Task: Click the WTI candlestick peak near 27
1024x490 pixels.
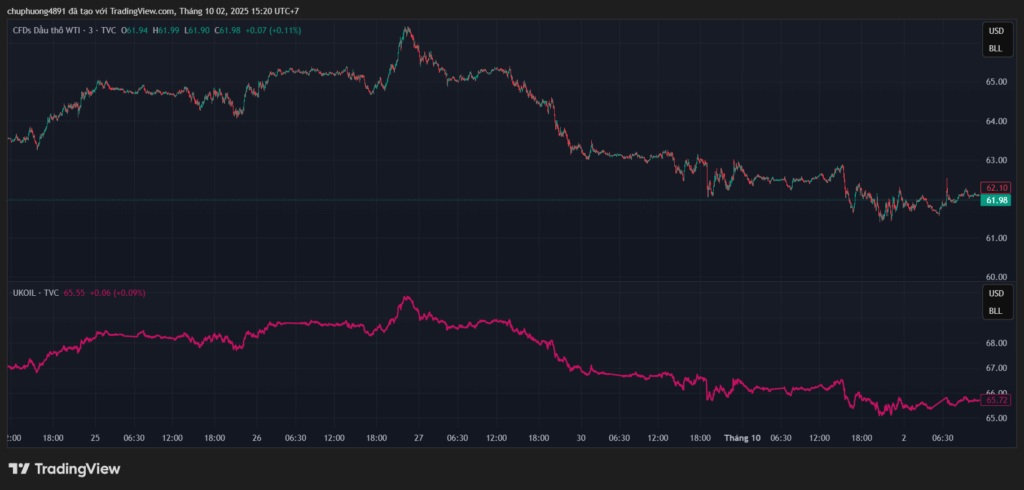Action: click(406, 30)
